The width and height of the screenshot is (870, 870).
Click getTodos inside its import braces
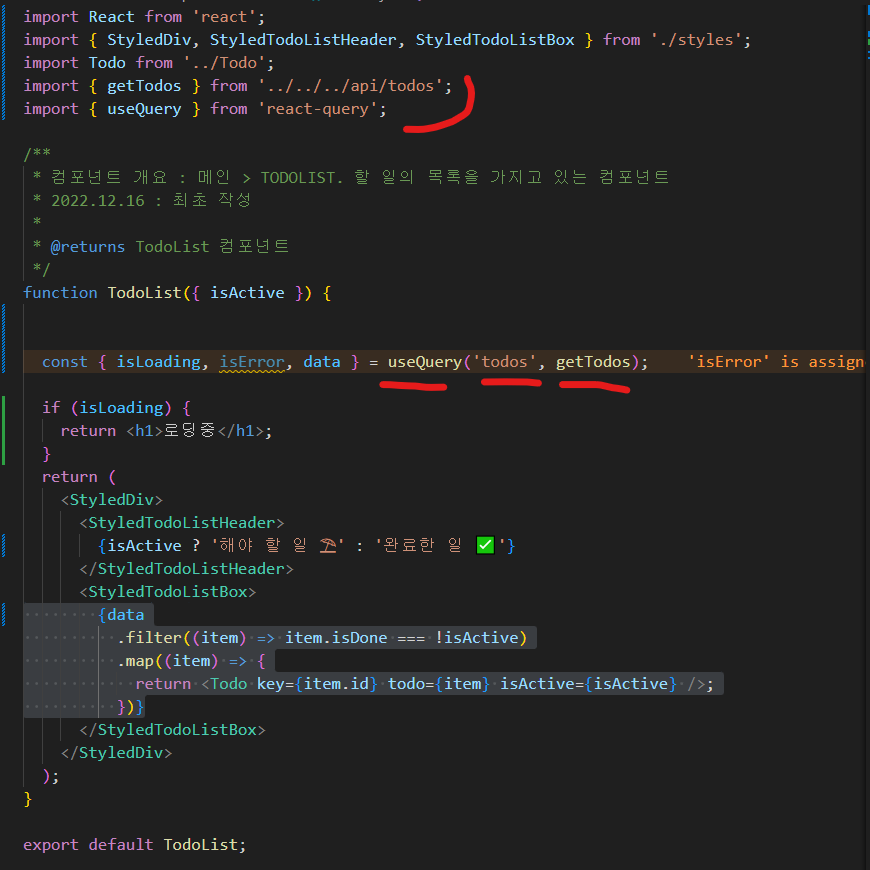[x=144, y=86]
